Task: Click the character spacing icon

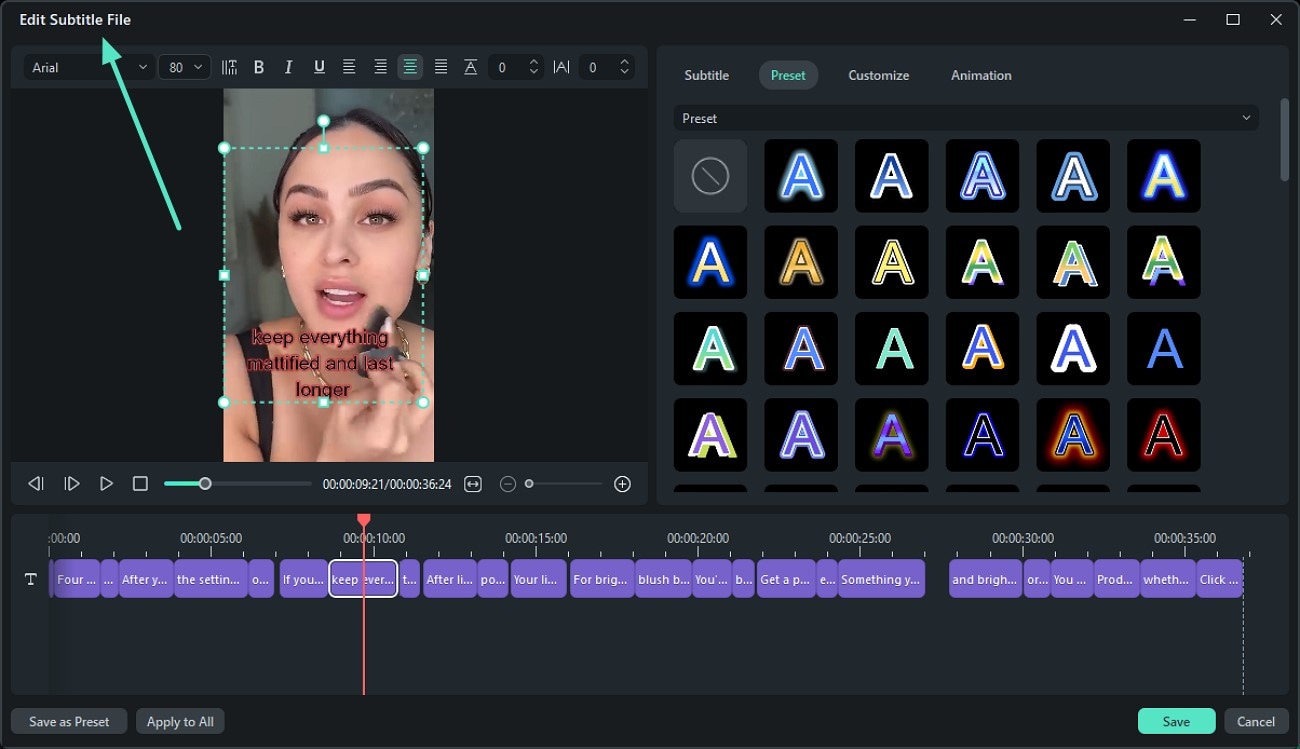Action: pyautogui.click(x=561, y=67)
